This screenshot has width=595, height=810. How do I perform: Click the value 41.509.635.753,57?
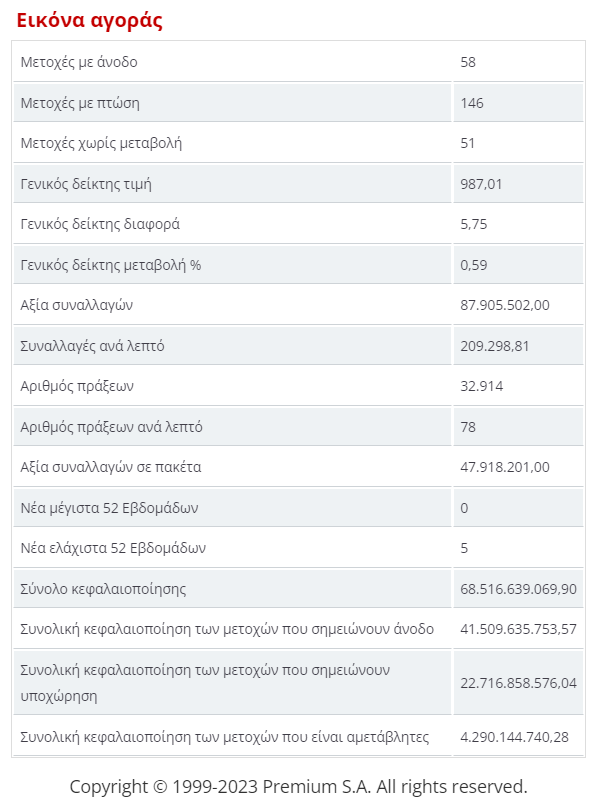click(518, 629)
